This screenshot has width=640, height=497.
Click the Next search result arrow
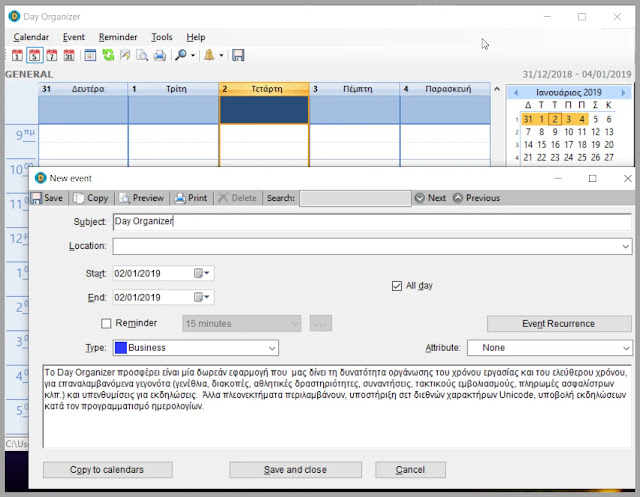pyautogui.click(x=431, y=198)
